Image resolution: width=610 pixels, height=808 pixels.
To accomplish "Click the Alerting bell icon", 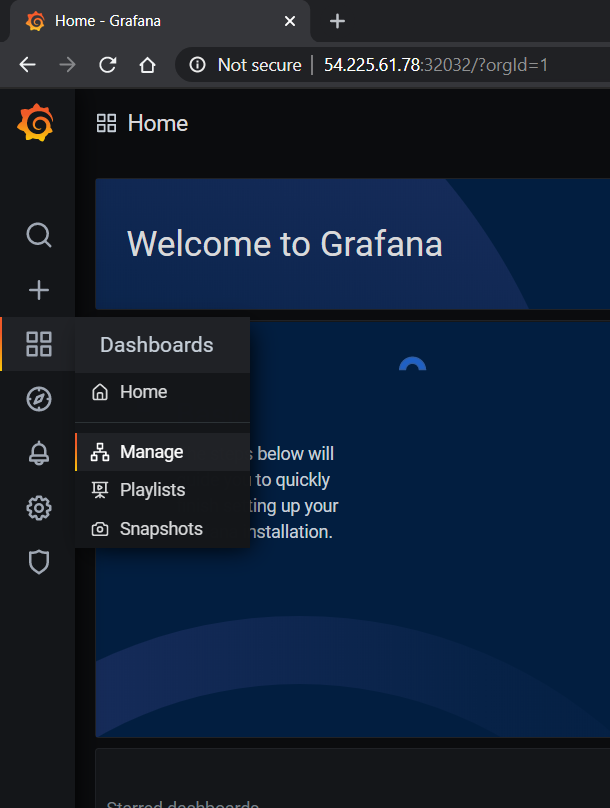I will [x=38, y=453].
